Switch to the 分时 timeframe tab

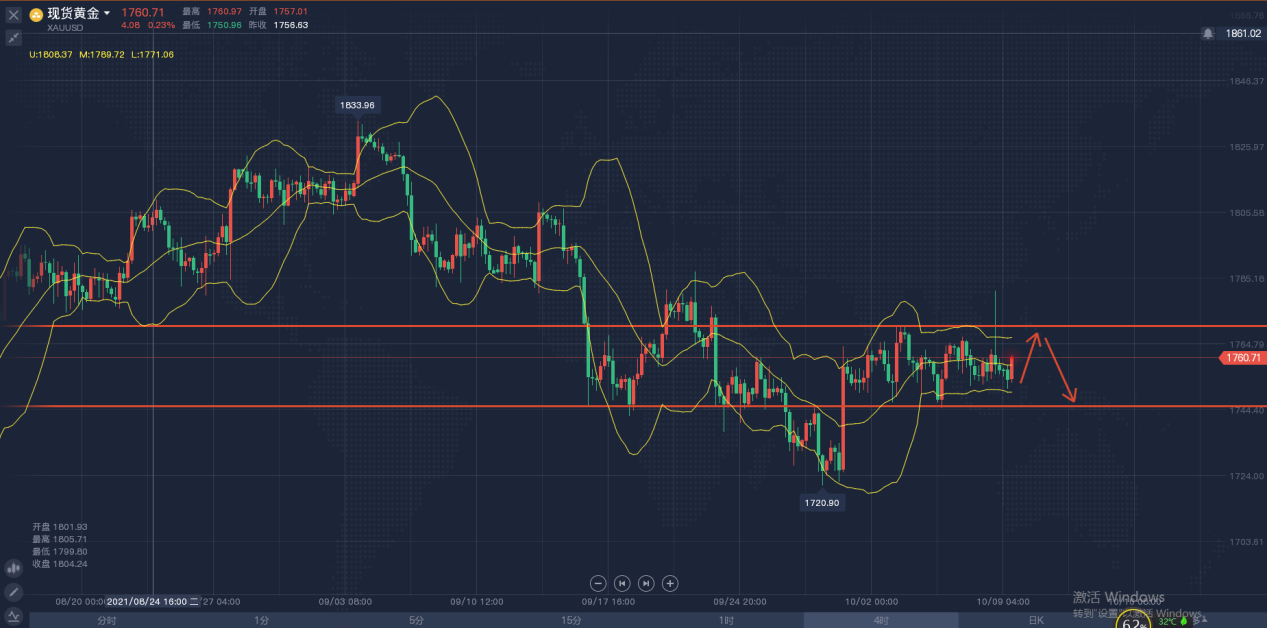[106, 621]
